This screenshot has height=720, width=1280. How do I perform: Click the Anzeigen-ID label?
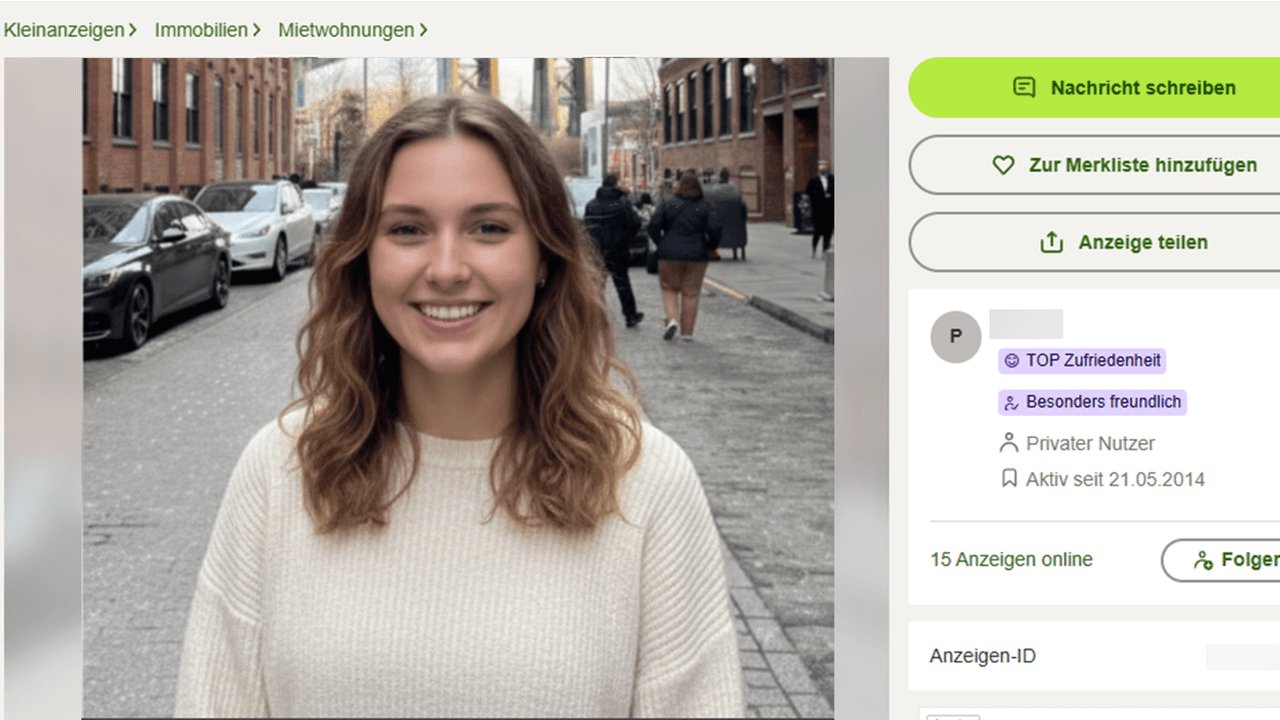pyautogui.click(x=982, y=657)
